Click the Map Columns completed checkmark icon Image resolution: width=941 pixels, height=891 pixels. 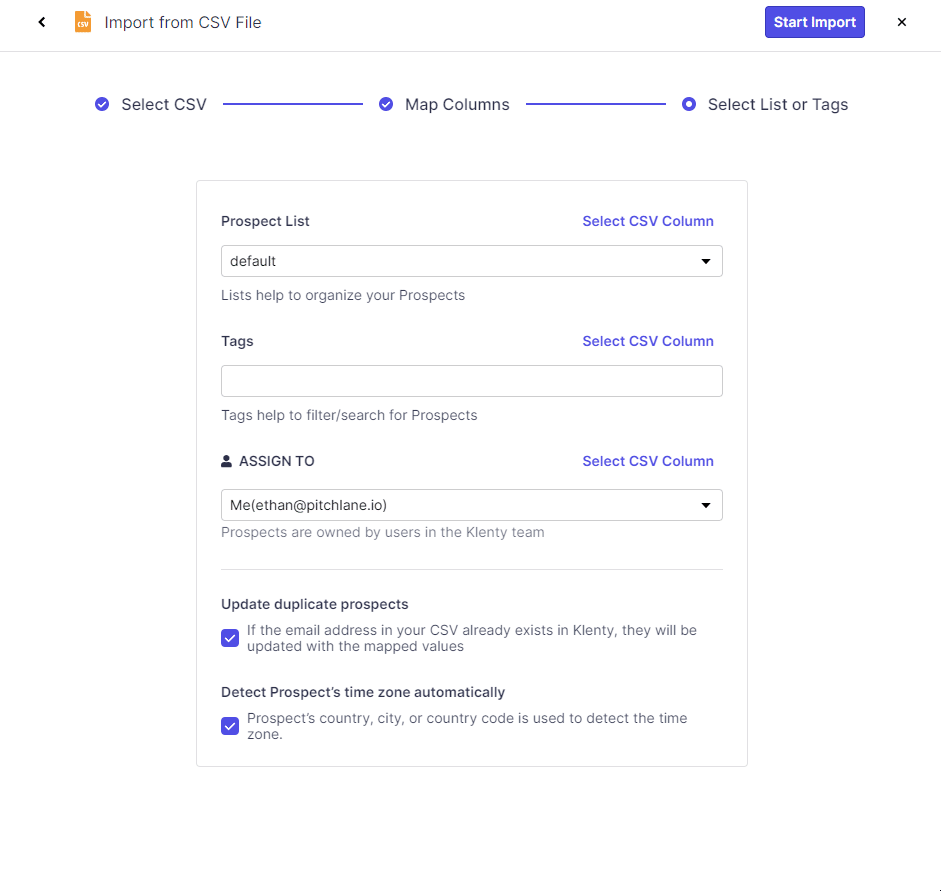[x=386, y=104]
